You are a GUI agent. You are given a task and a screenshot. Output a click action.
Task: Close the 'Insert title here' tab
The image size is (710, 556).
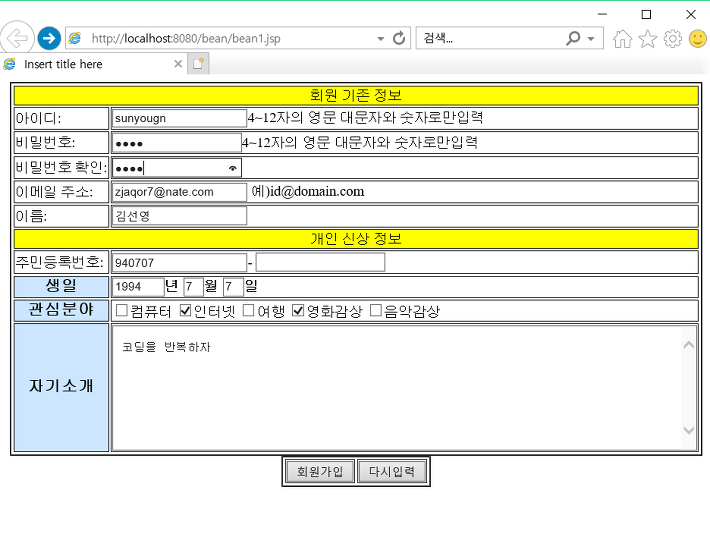click(178, 64)
